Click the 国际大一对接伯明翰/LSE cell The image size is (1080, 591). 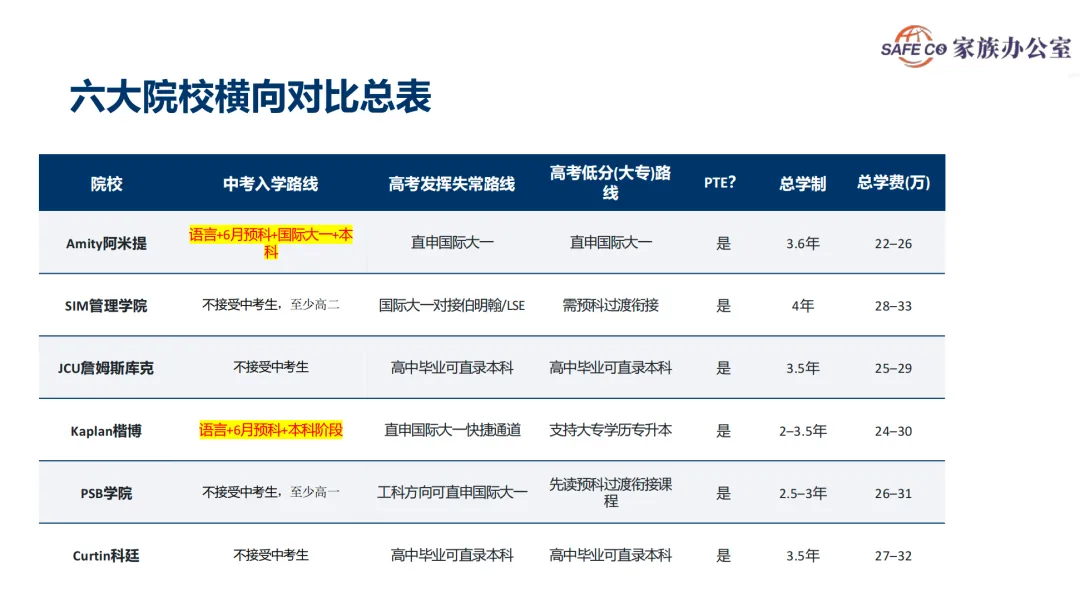click(x=452, y=305)
